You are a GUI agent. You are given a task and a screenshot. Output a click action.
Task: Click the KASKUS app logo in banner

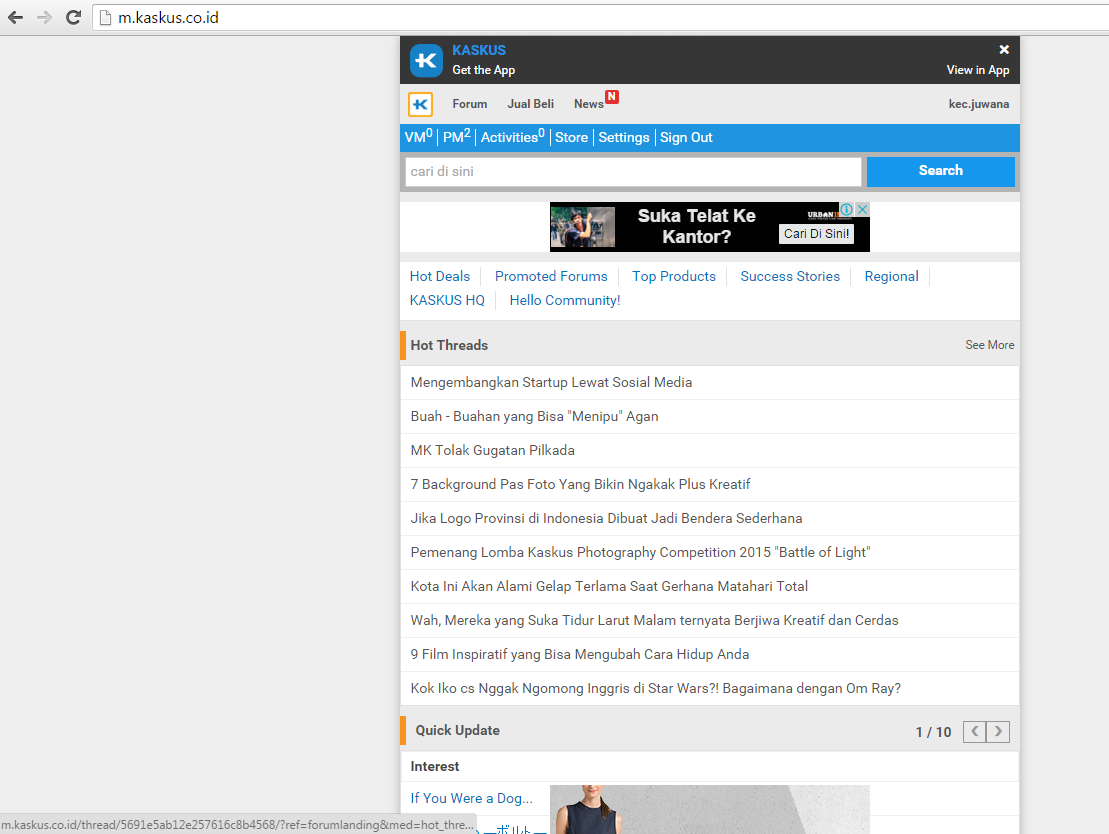click(426, 60)
